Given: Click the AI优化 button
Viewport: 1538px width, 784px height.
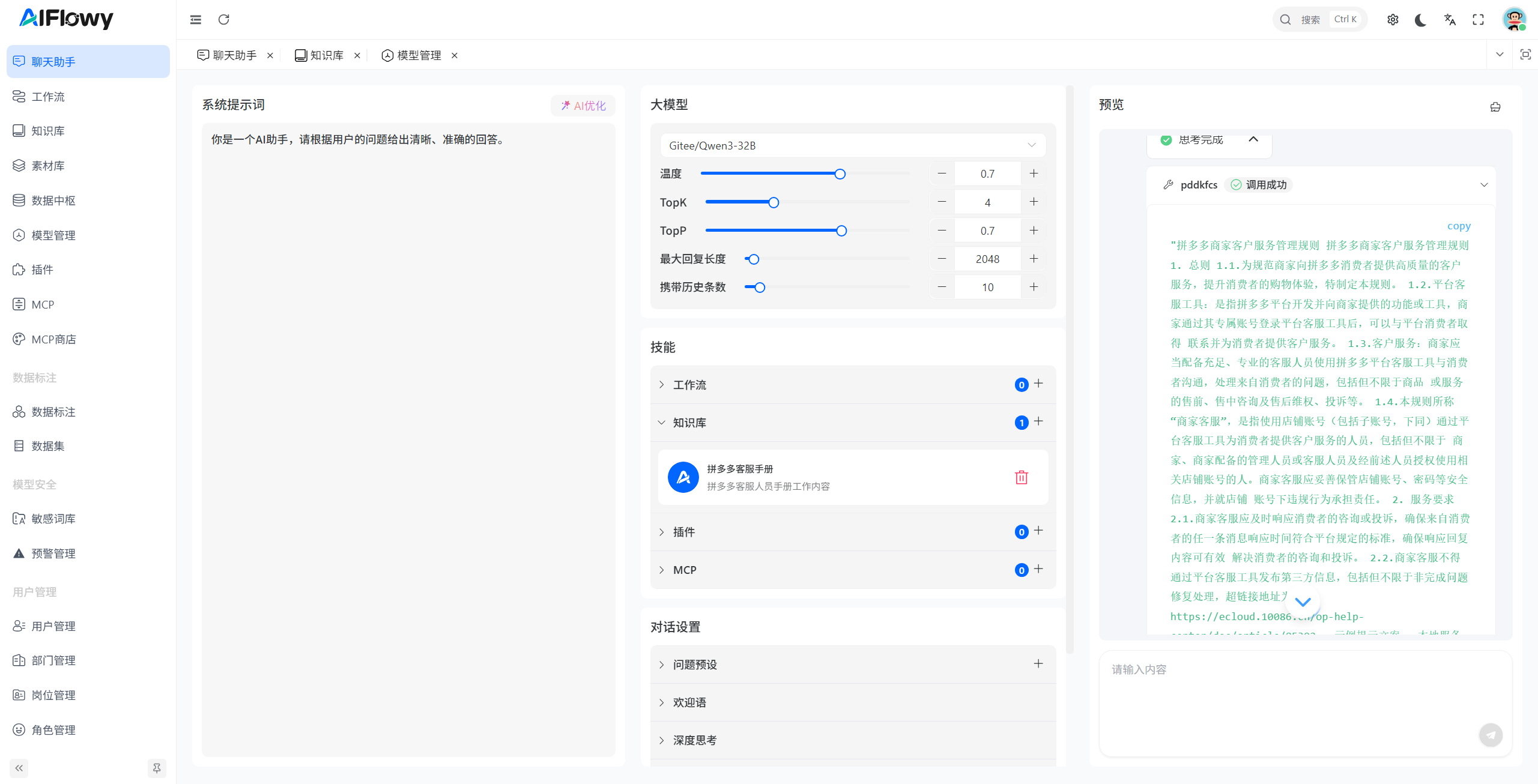Looking at the screenshot, I should tap(583, 106).
